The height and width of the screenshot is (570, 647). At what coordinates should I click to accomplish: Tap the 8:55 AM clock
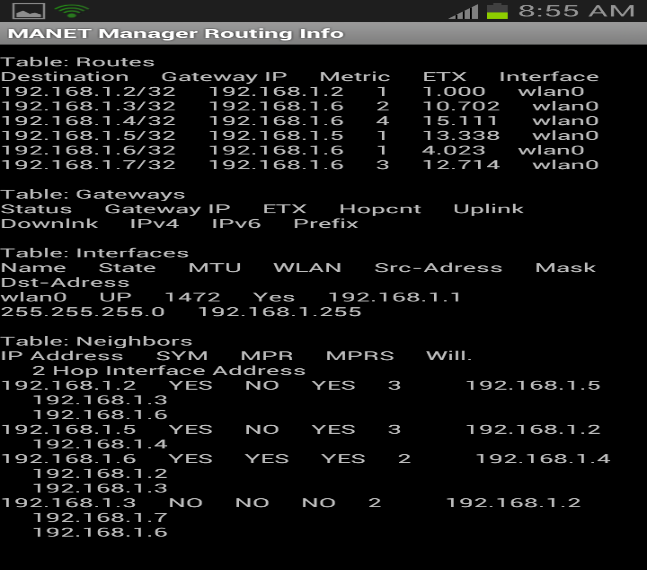(x=577, y=11)
